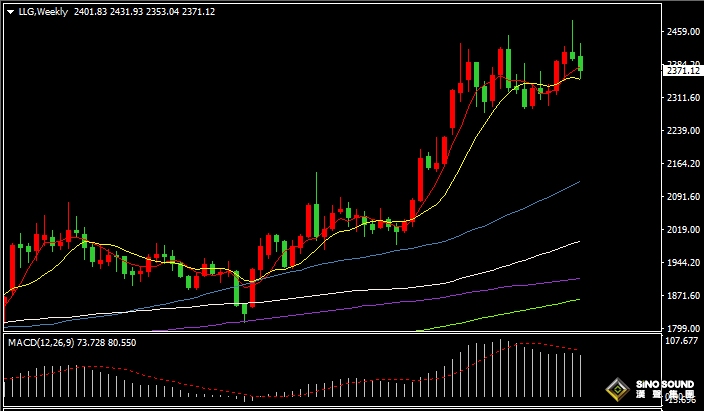
Task: Click the 1799.00 price axis label
Action: (x=682, y=328)
